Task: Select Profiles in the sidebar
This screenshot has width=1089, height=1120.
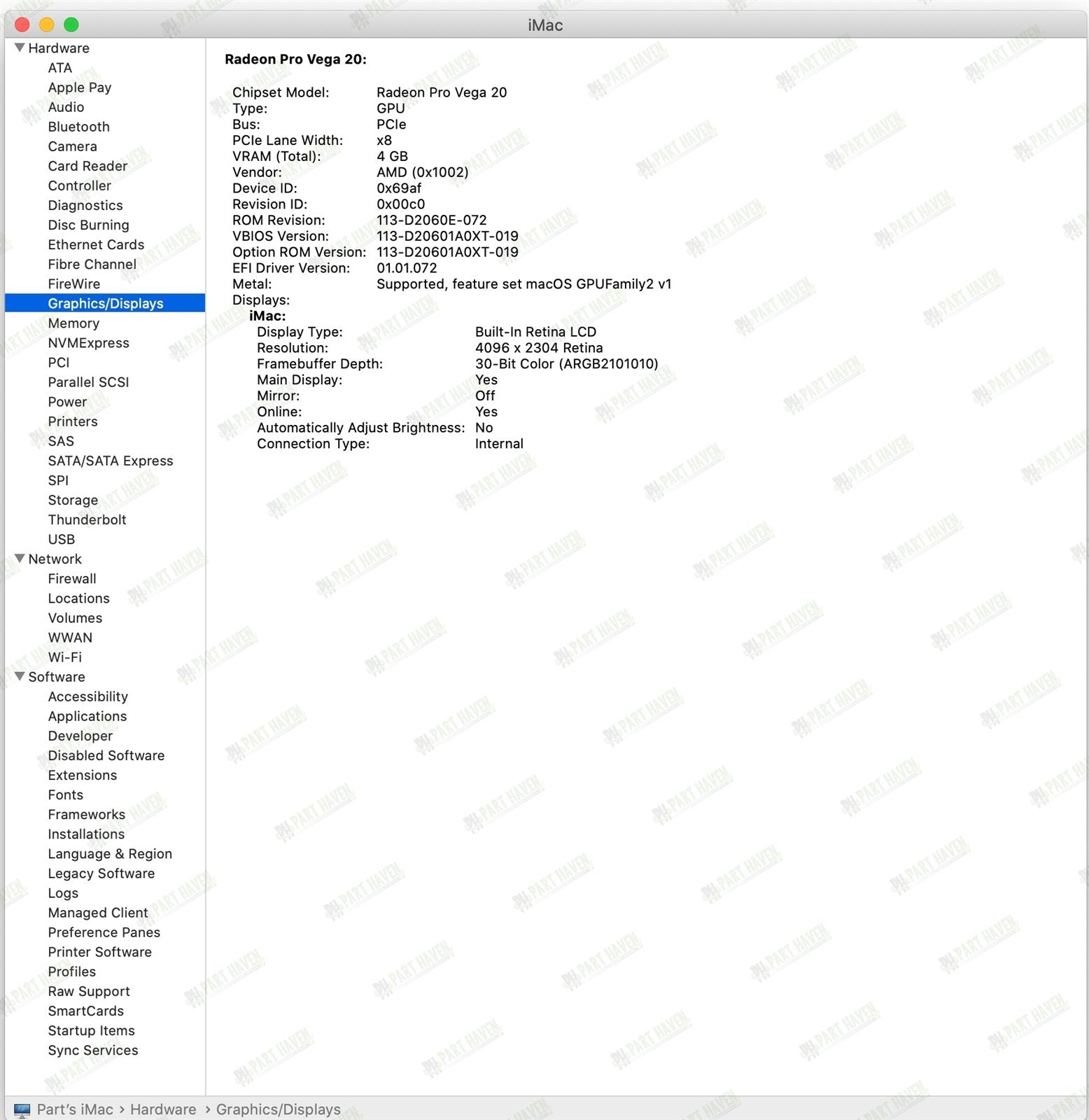Action: coord(72,972)
